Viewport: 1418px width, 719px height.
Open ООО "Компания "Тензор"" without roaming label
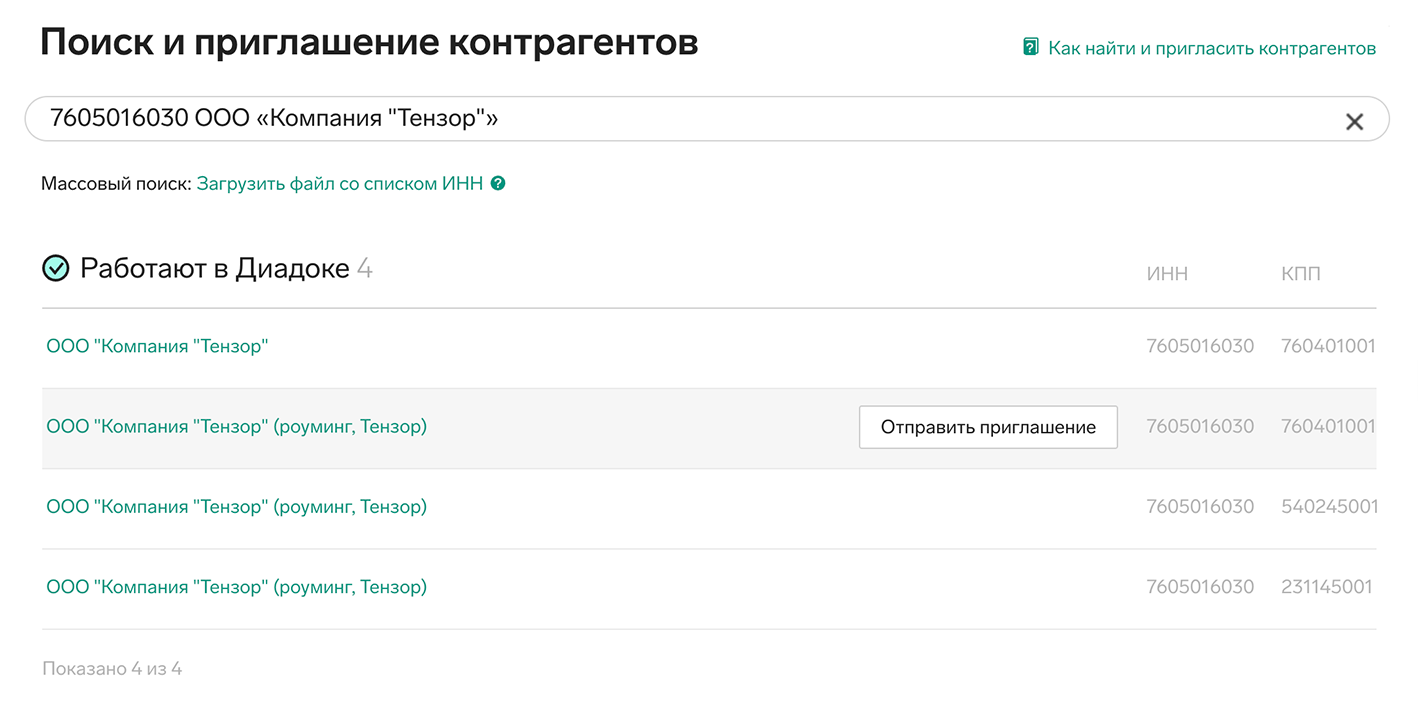tap(158, 346)
